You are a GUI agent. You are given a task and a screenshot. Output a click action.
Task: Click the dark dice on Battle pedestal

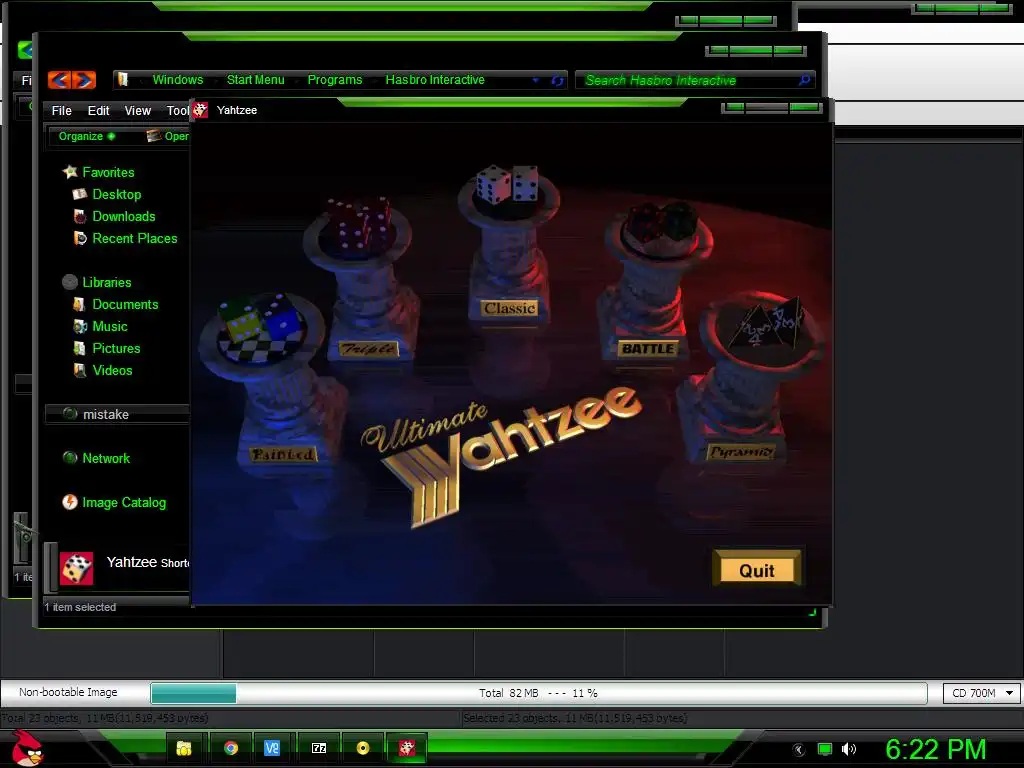tap(661, 223)
